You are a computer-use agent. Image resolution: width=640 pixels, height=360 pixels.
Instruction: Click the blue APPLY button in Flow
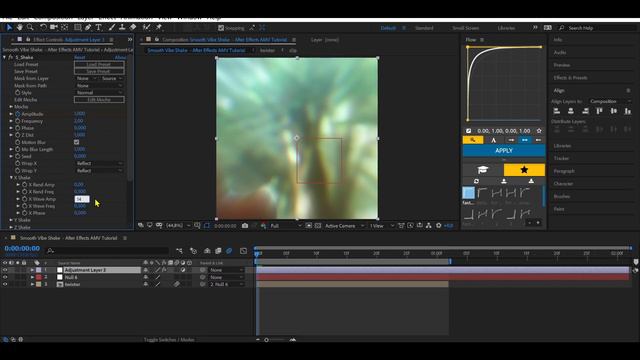[504, 151]
